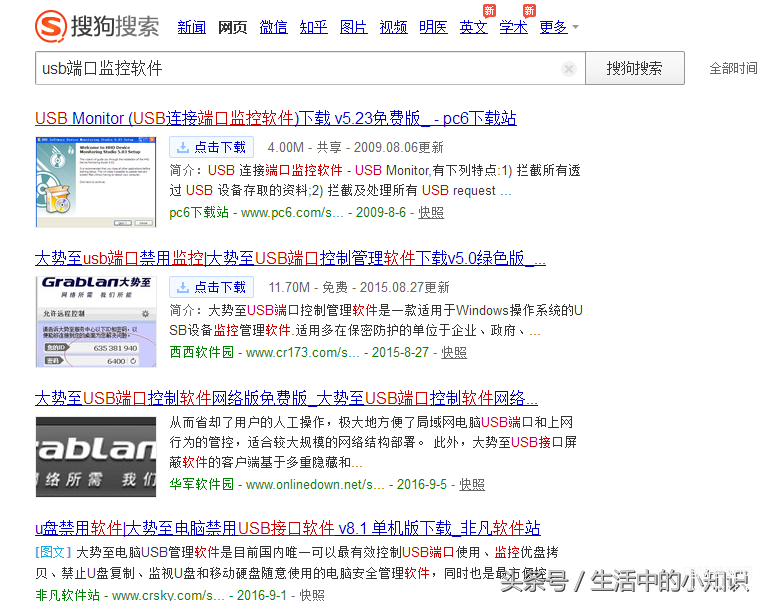The height and width of the screenshot is (601, 763).
Task: Open the 学术 tab
Action: 514,27
